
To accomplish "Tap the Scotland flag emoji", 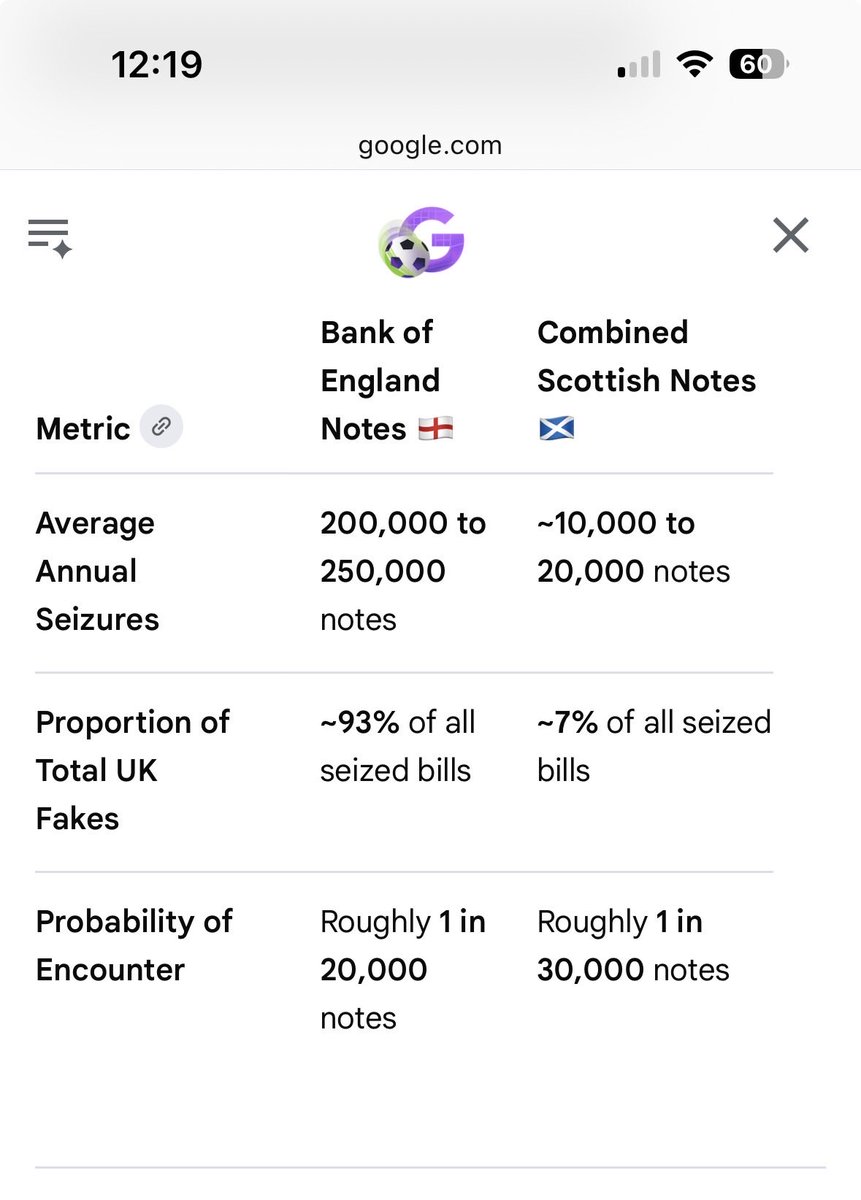I will pyautogui.click(x=556, y=429).
